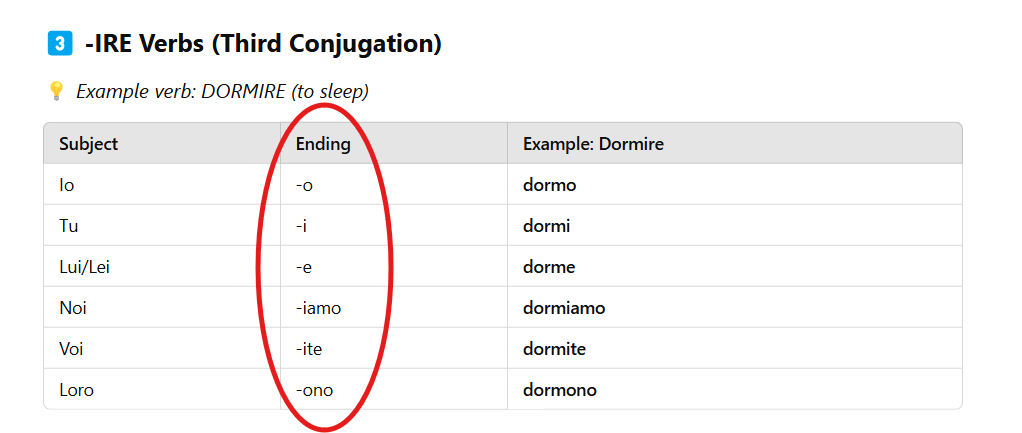Click the lightbulb tip icon
The width and height of the screenshot is (1022, 433).
[x=56, y=92]
